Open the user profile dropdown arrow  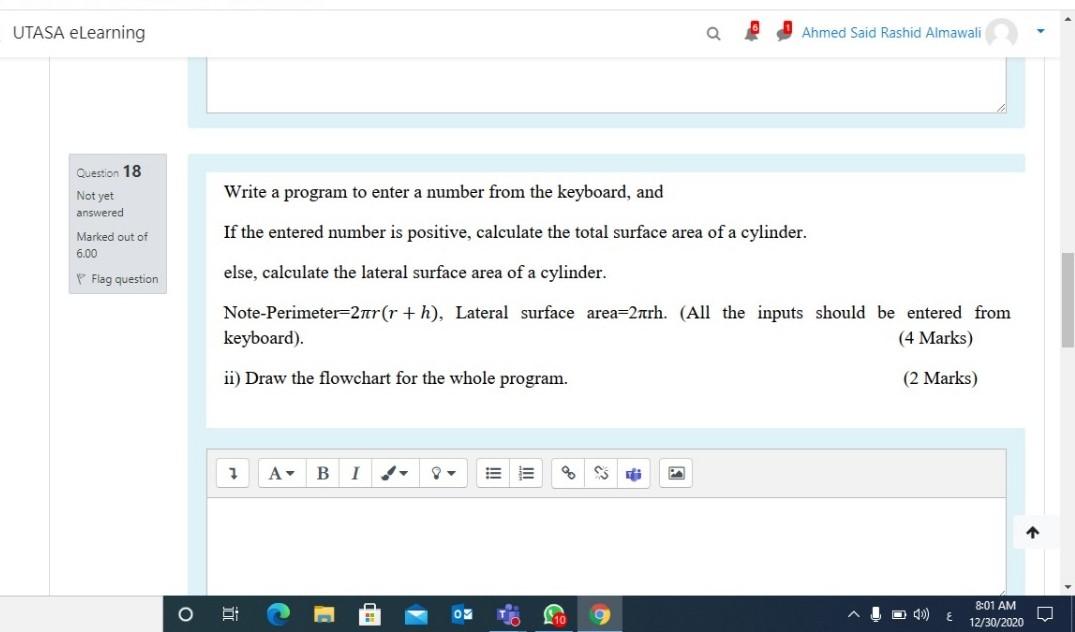tap(1040, 32)
